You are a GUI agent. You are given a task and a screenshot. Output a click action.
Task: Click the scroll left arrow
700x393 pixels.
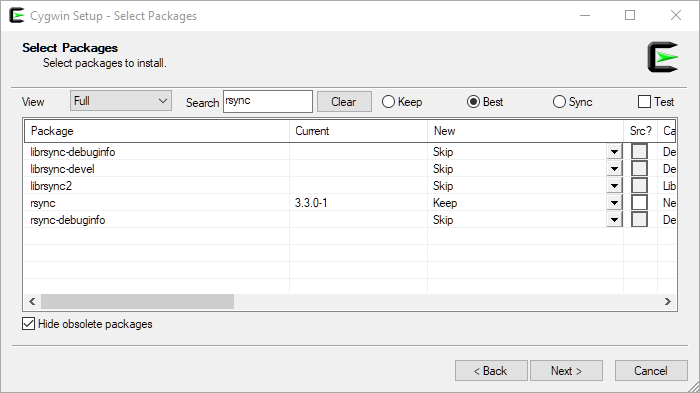(32, 301)
